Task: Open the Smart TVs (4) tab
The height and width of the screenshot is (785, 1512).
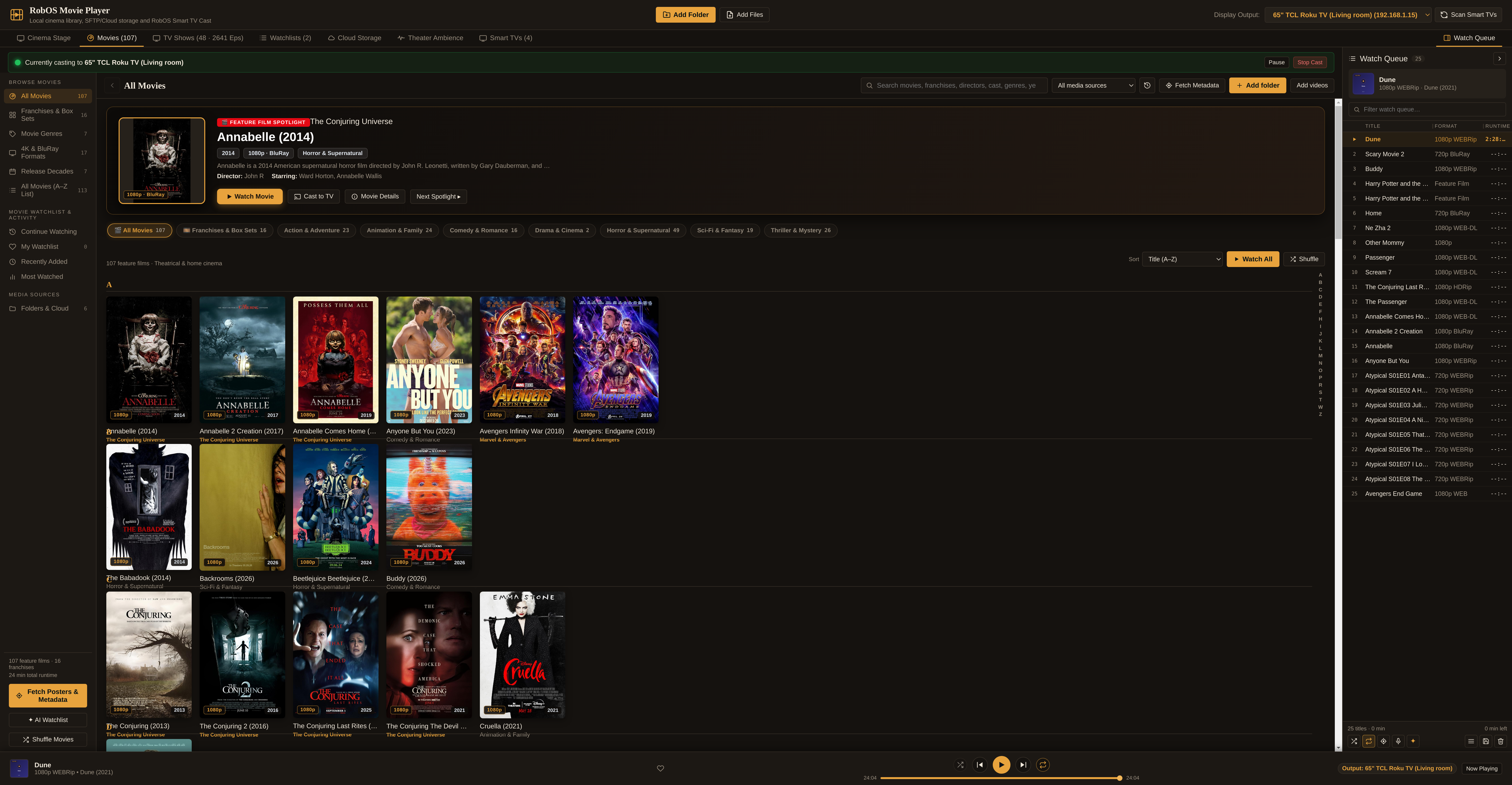Action: tap(506, 38)
